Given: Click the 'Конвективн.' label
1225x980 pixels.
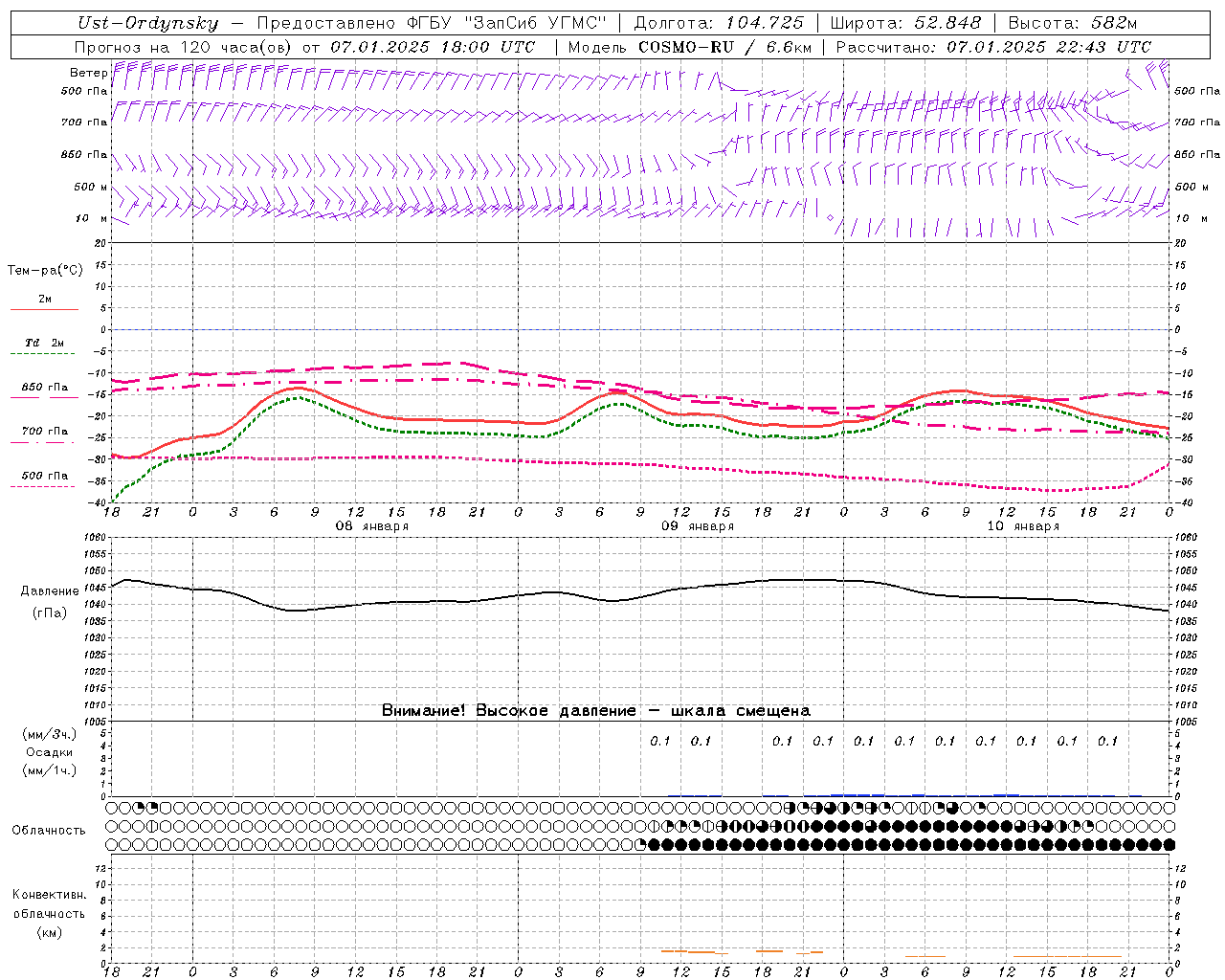Looking at the screenshot, I should click(x=50, y=895).
